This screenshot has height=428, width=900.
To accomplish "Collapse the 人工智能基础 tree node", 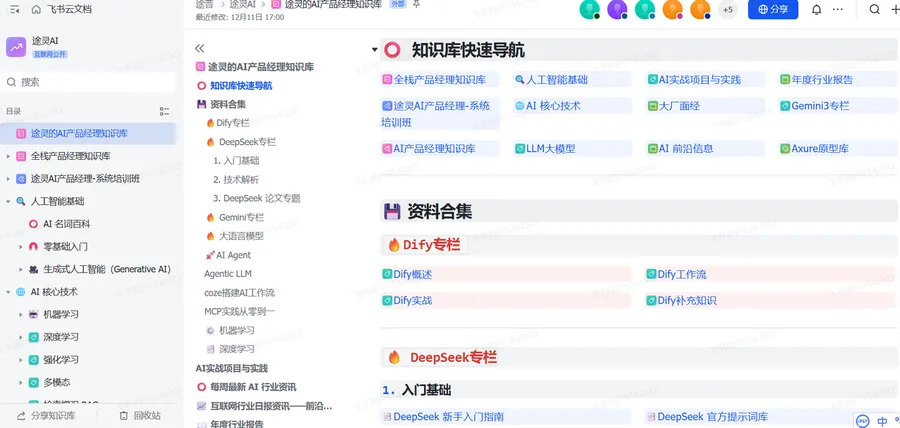I will (8, 201).
